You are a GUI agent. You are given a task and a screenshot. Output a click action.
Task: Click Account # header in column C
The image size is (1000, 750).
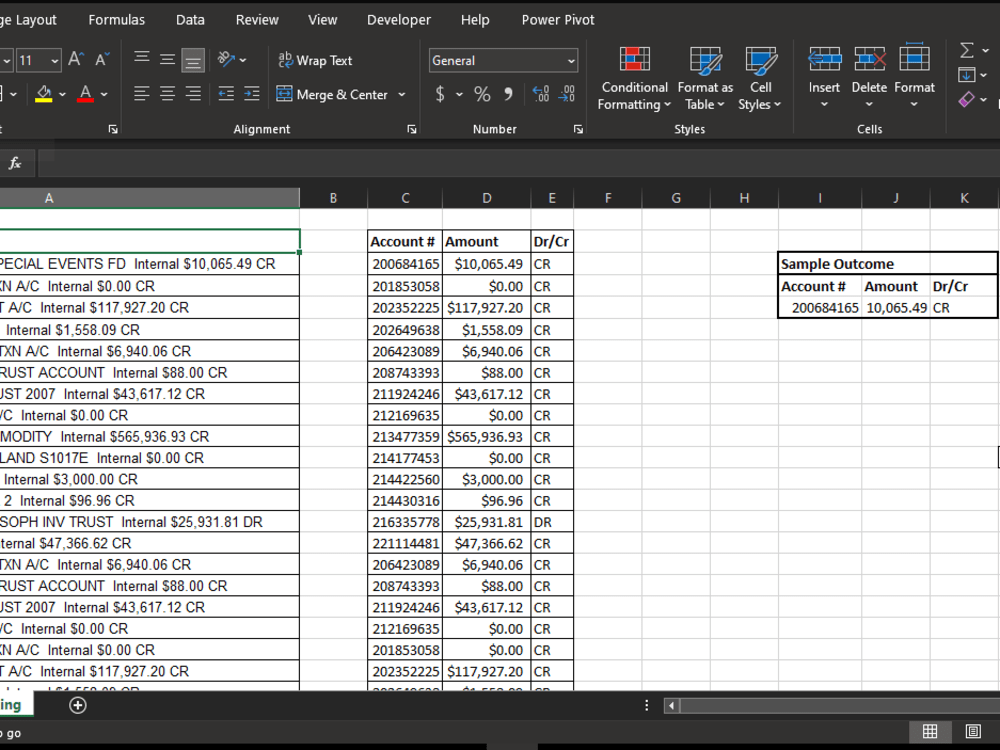(x=405, y=242)
